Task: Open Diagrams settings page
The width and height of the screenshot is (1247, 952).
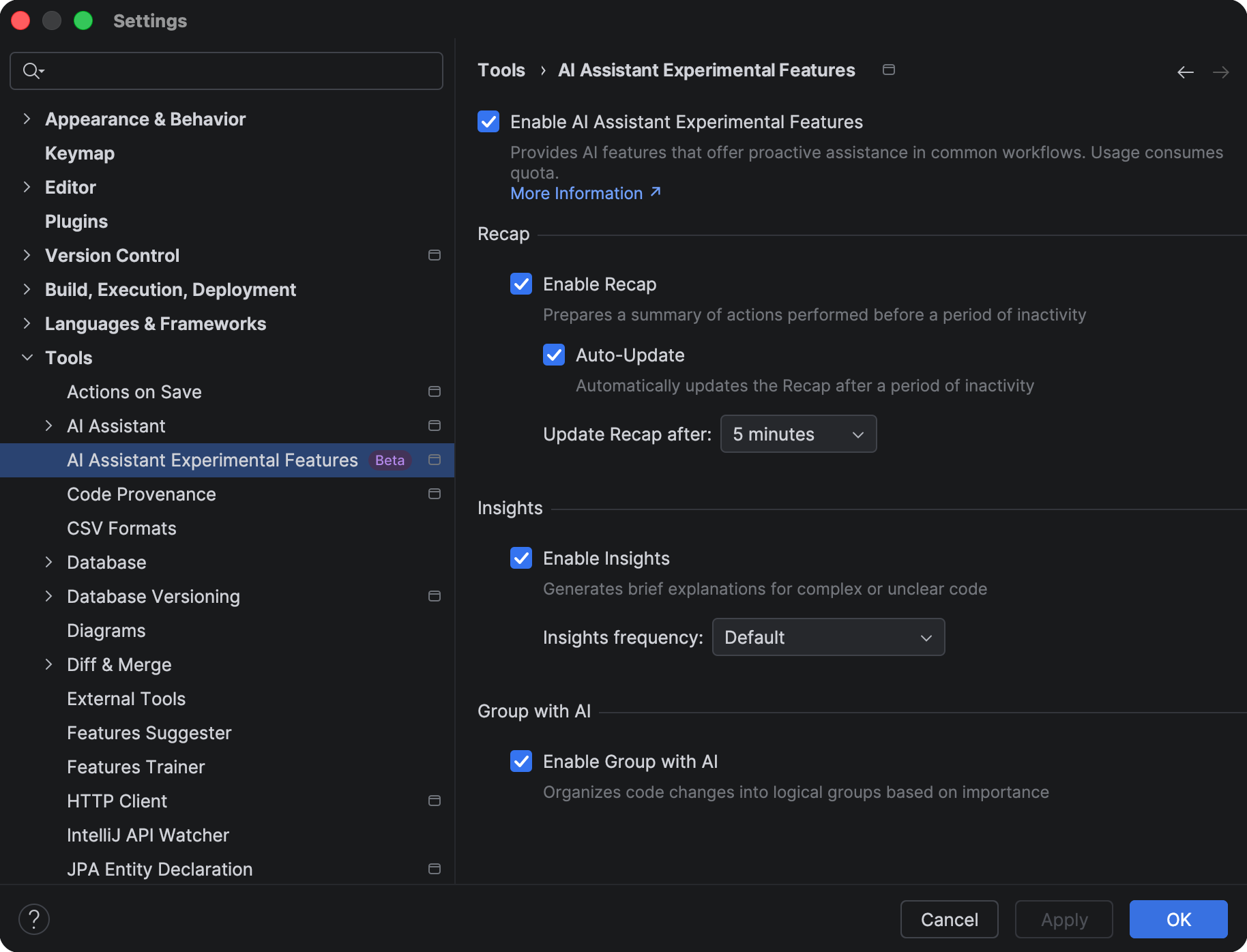Action: 106,631
